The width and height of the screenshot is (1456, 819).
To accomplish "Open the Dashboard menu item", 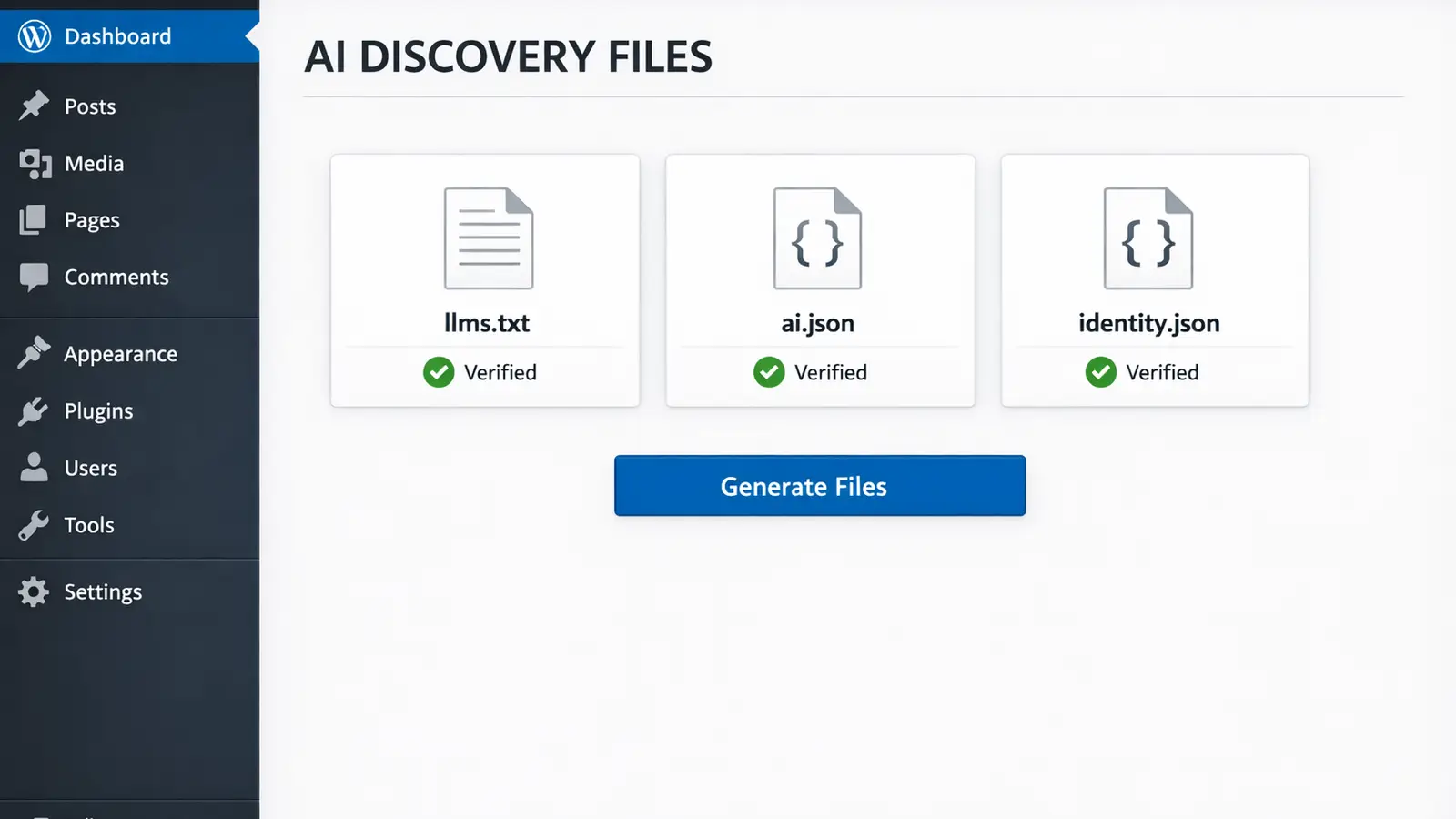I will [117, 36].
